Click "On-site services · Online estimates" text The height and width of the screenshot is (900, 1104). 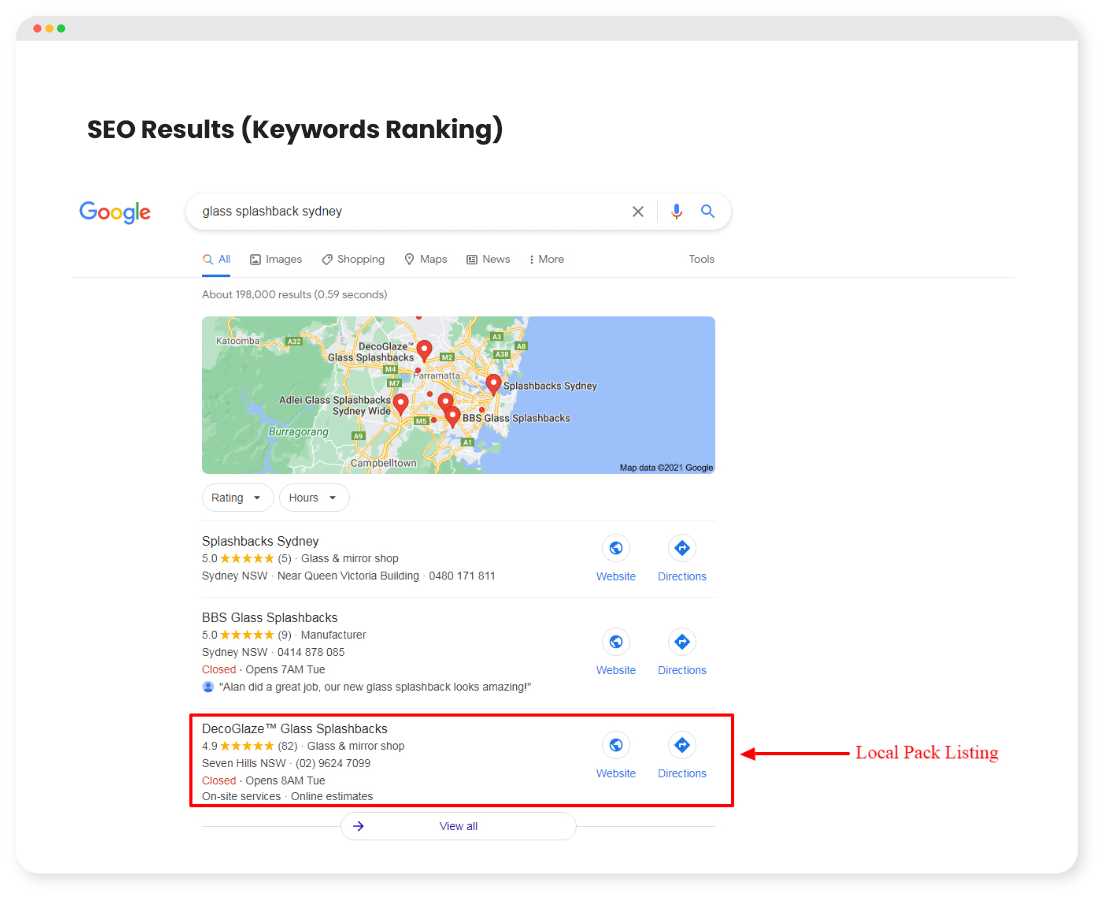(x=287, y=796)
